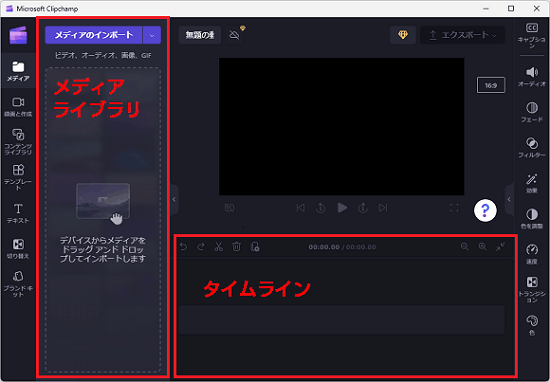The height and width of the screenshot is (382, 550).
Task: Open the エクスポート dropdown
Action: point(463,35)
